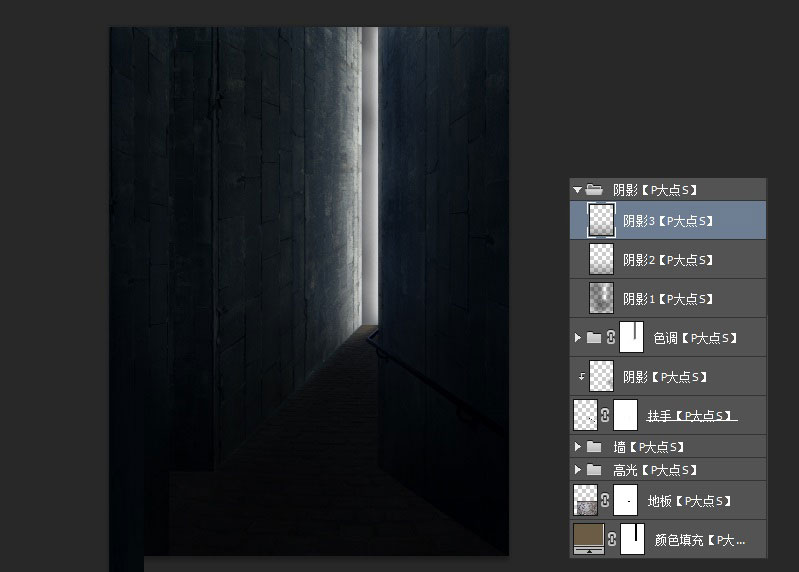The width and height of the screenshot is (799, 572).
Task: Select the 阴影【P大点S】 group name at top
Action: pos(655,190)
